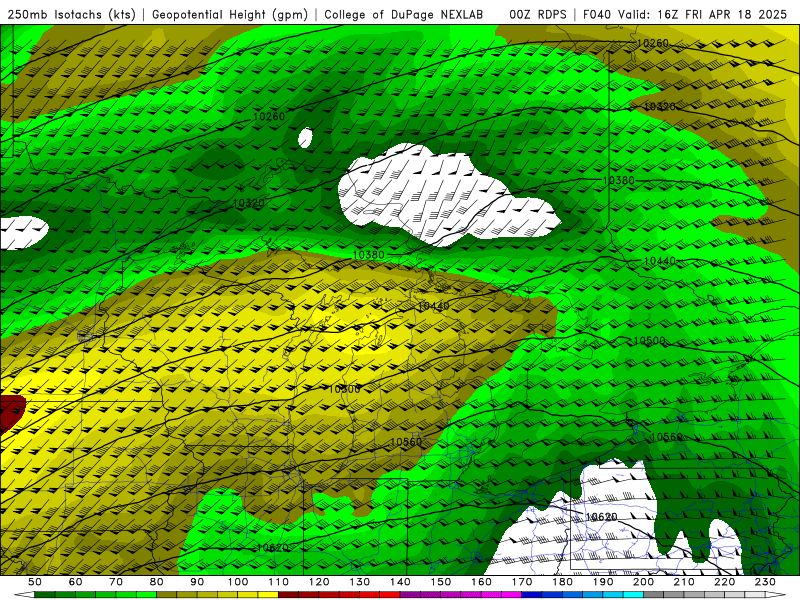The height and width of the screenshot is (600, 800).
Task: Click the small white oval hole in green area
Action: [305, 138]
